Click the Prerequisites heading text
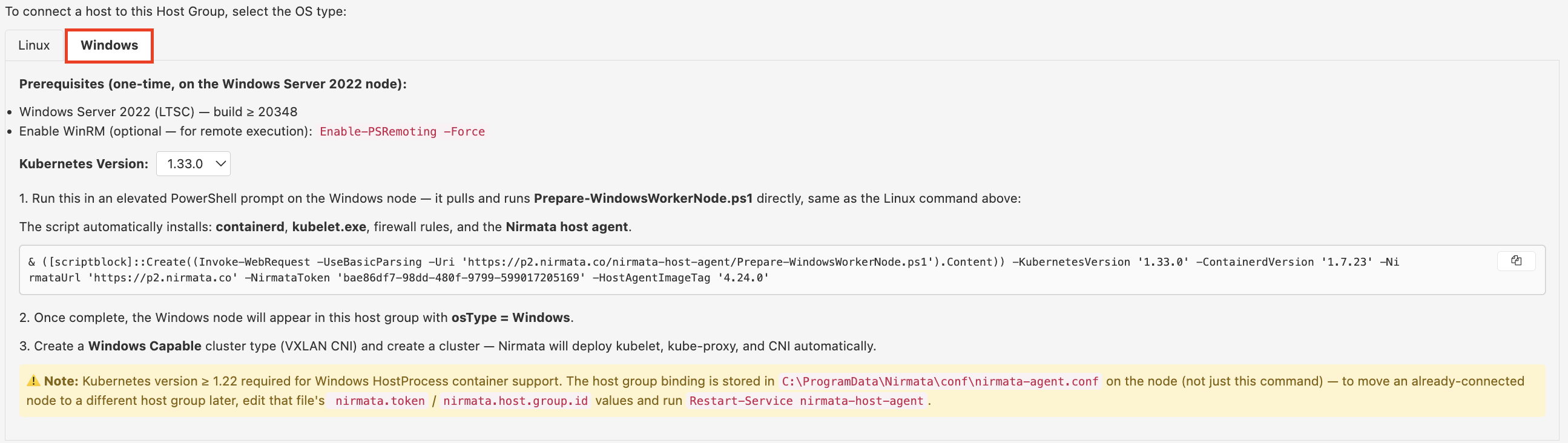This screenshot has height=443, width=1568. tap(213, 84)
